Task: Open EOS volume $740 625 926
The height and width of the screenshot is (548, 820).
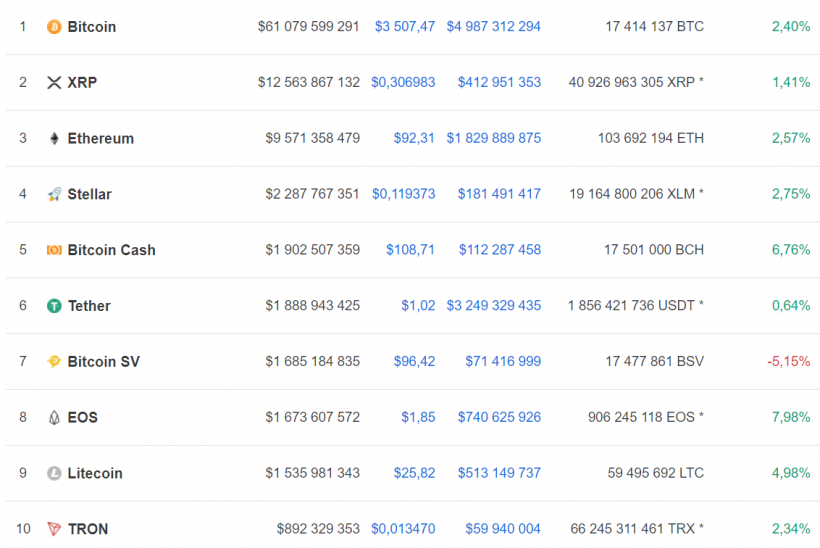Action: pyautogui.click(x=499, y=417)
